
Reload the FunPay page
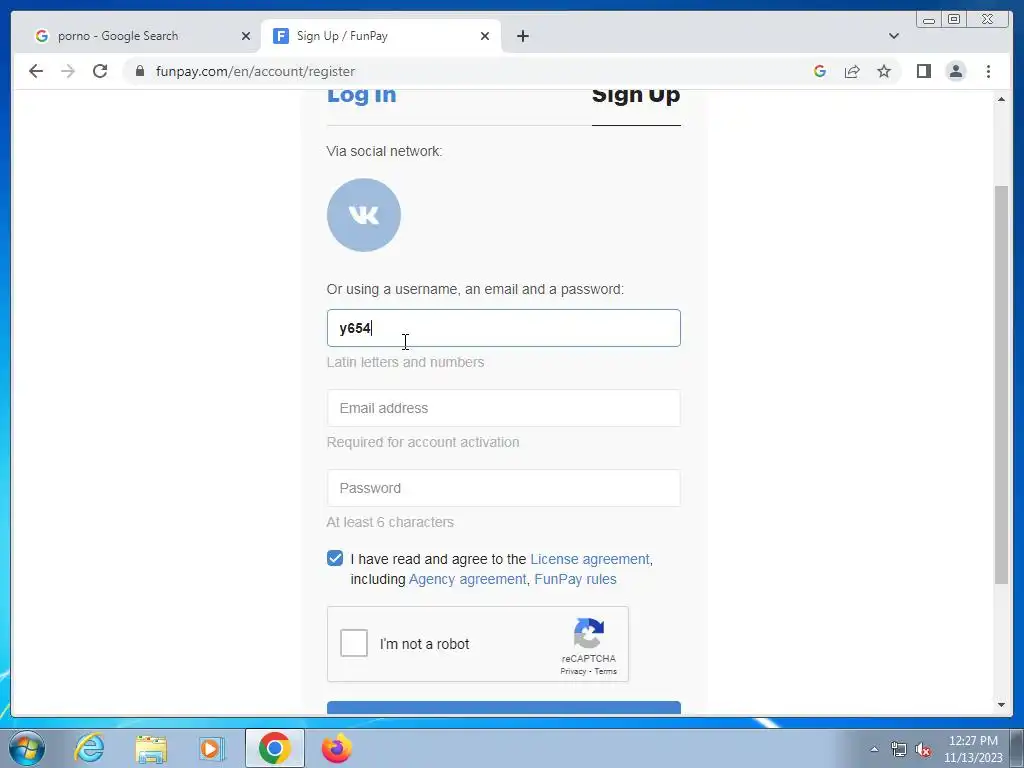100,71
